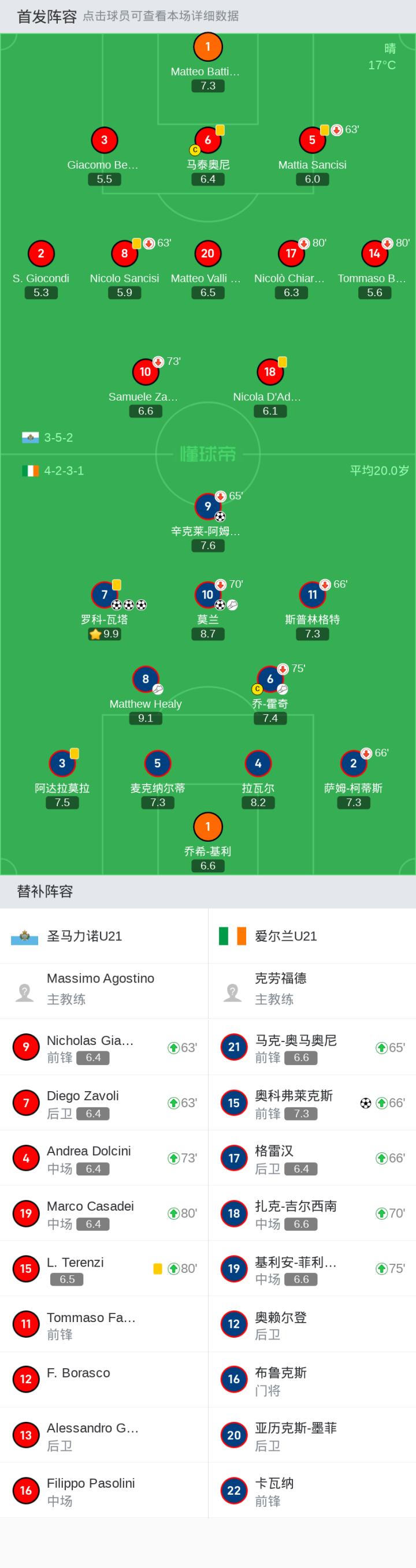Open number 8 Matthew Healy player circle
Image resolution: width=416 pixels, height=1568 pixels.
(146, 680)
